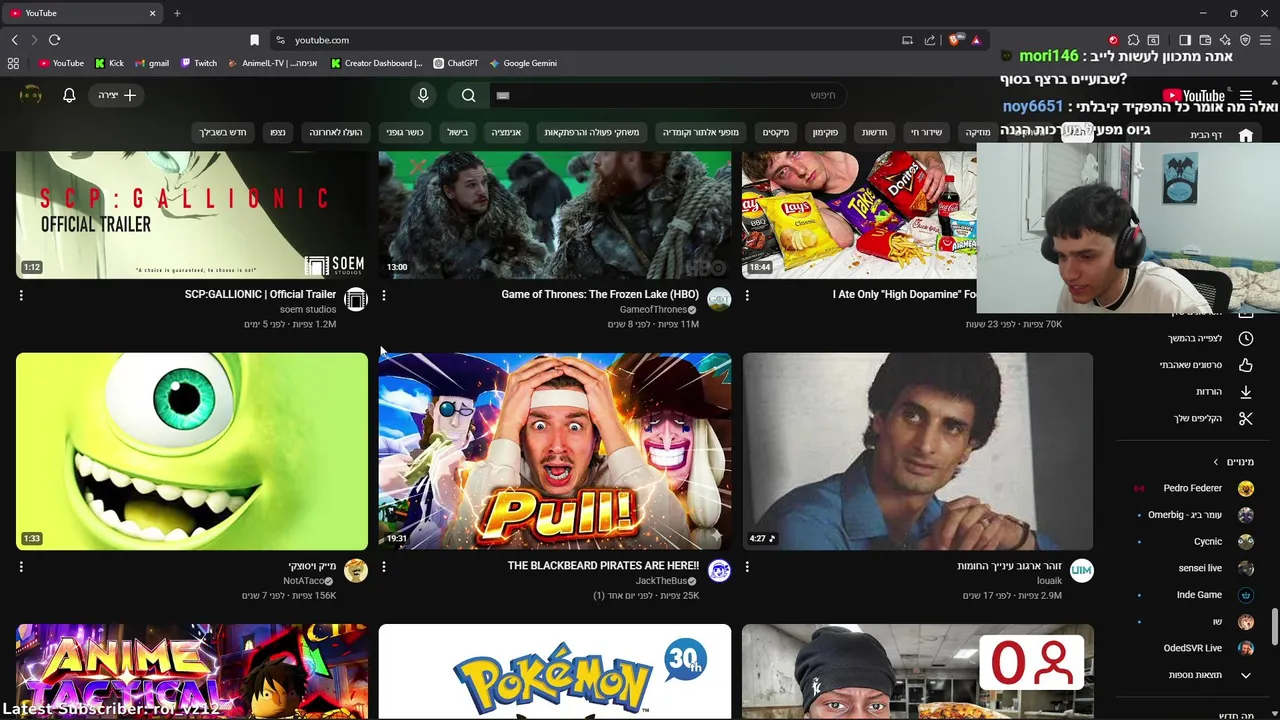
Task: Open Liked Videos thumbs-up sidebar icon
Action: [1246, 365]
